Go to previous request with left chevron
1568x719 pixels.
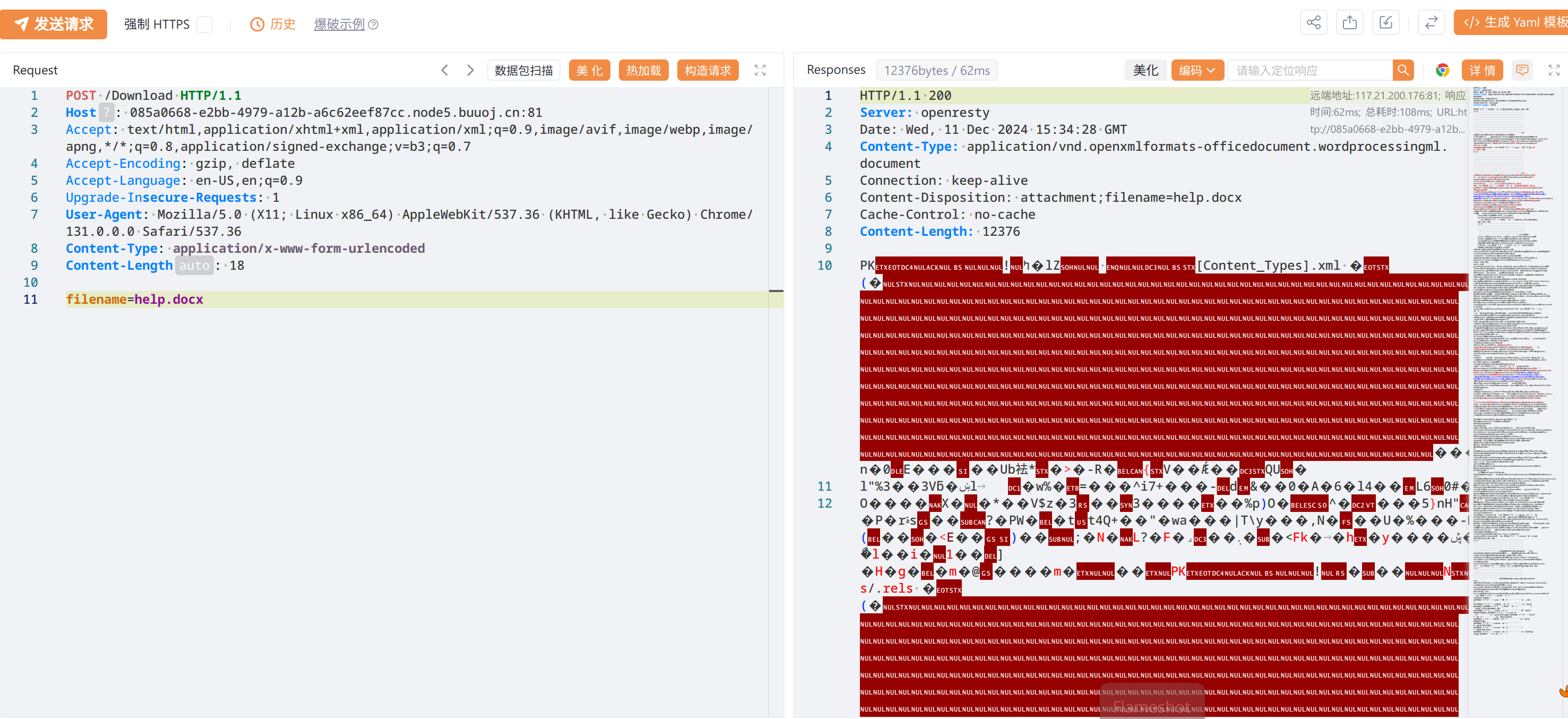coord(445,70)
